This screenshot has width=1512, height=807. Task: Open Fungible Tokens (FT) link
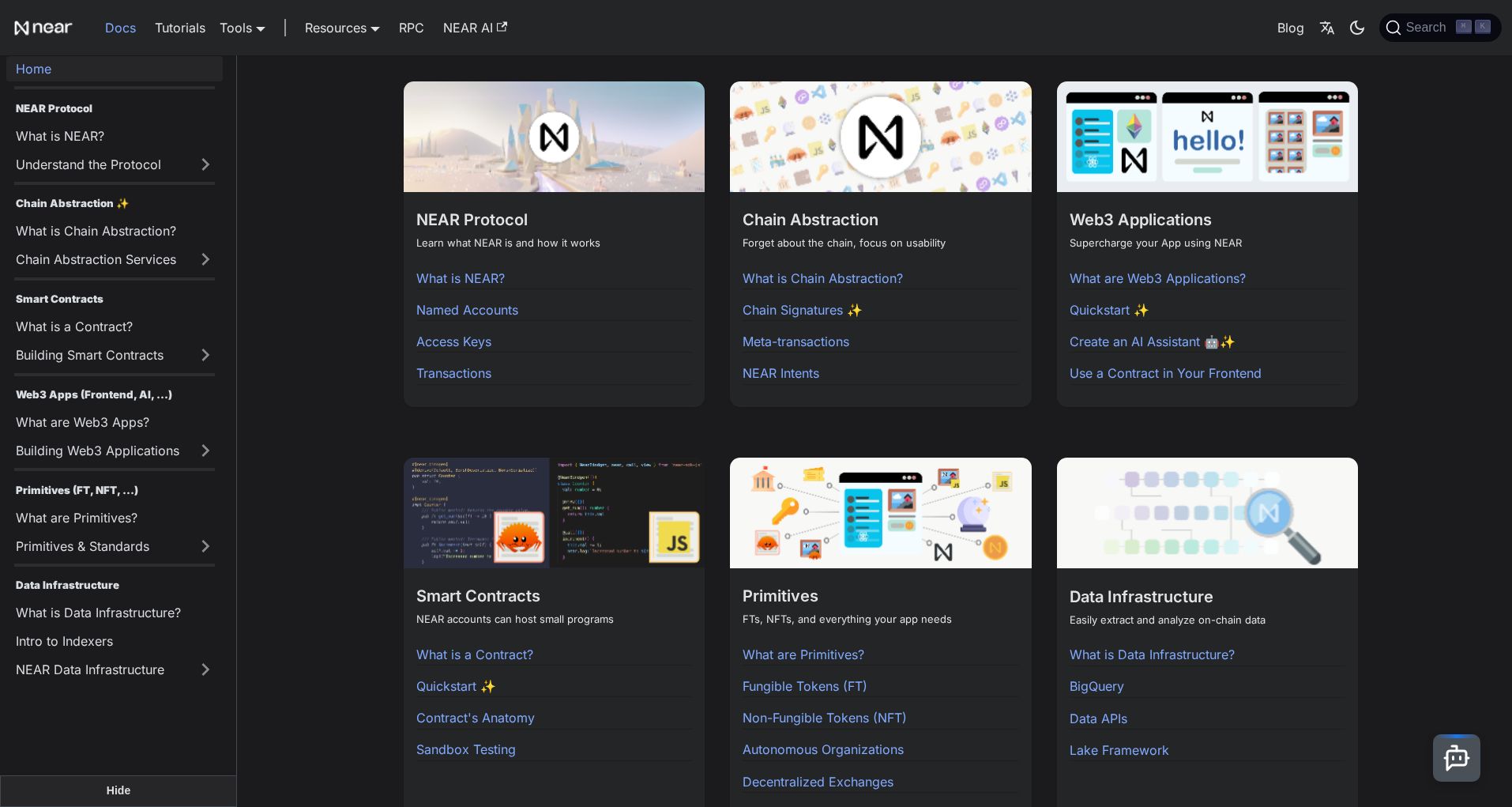[804, 686]
